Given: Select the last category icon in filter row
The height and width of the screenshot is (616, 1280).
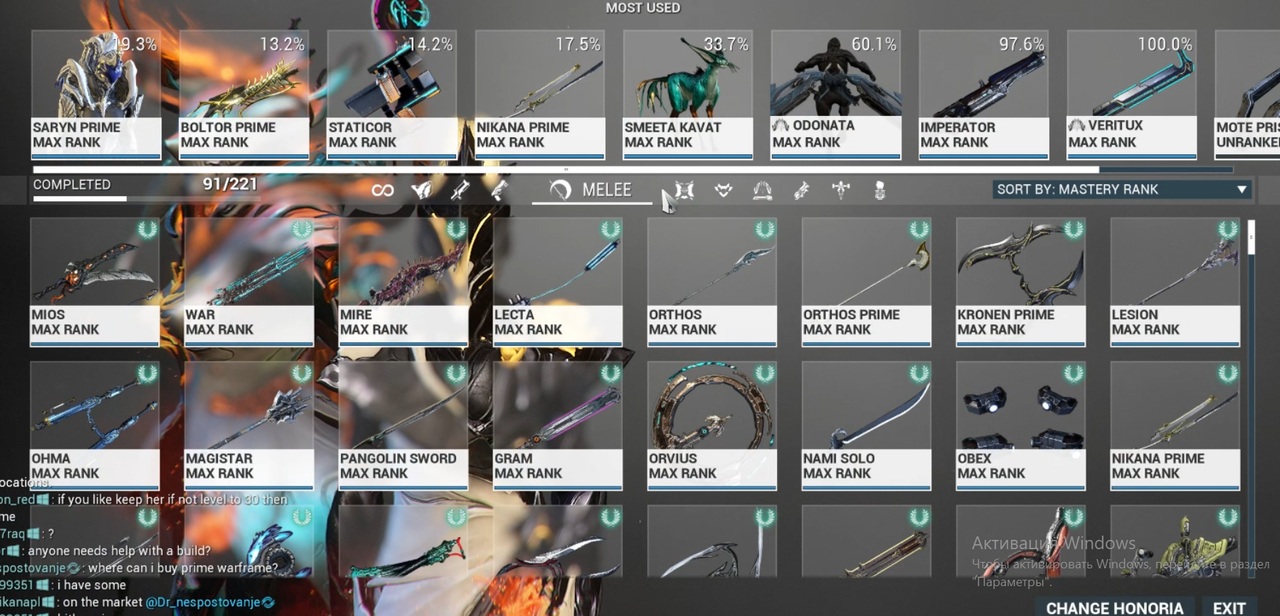Looking at the screenshot, I should (880, 190).
